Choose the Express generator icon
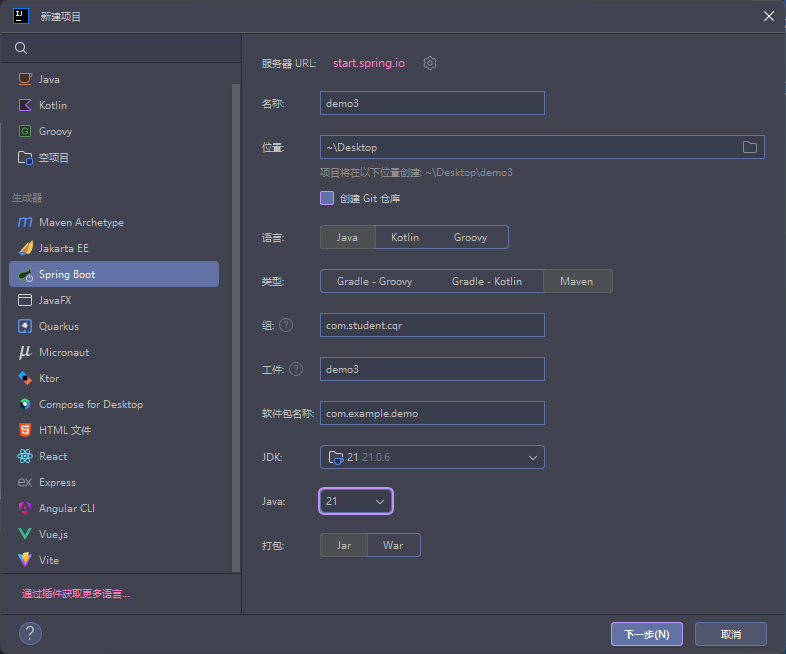786x654 pixels. [25, 482]
